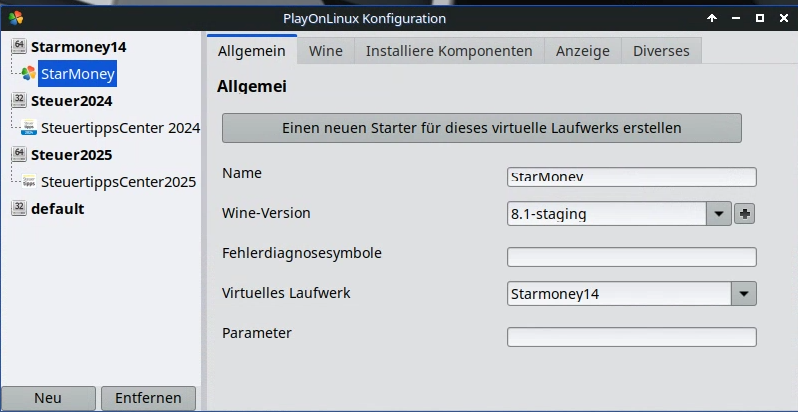Open the Anzeige tab
This screenshot has height=412, width=798.
[583, 50]
